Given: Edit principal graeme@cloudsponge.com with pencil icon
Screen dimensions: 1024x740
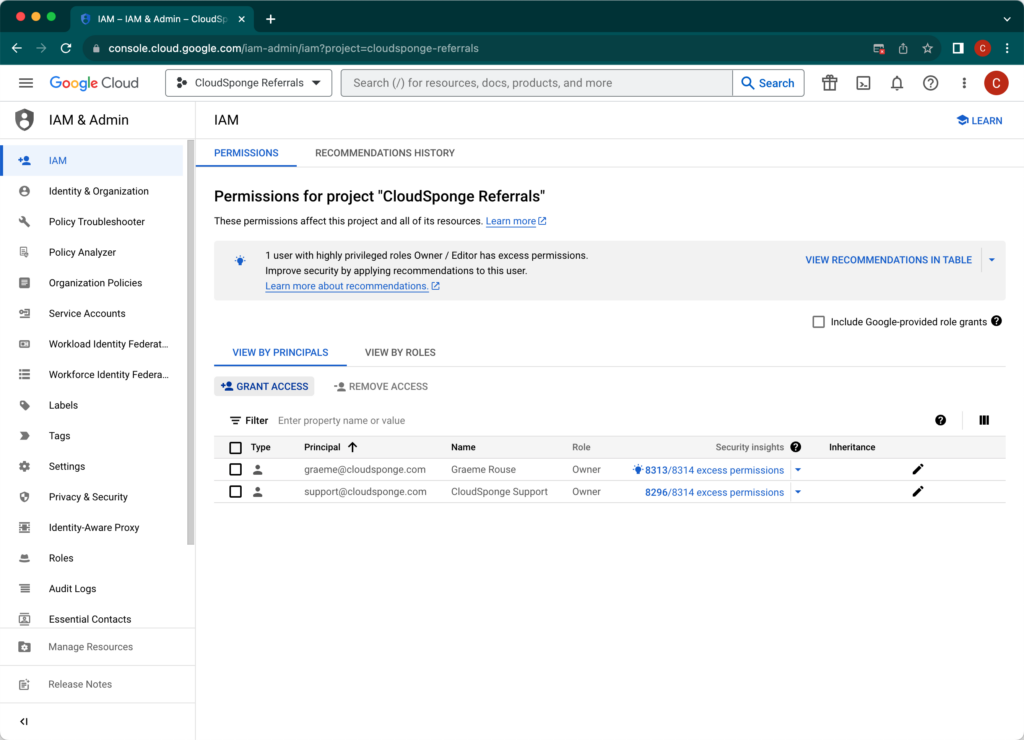Looking at the screenshot, I should (x=918, y=469).
